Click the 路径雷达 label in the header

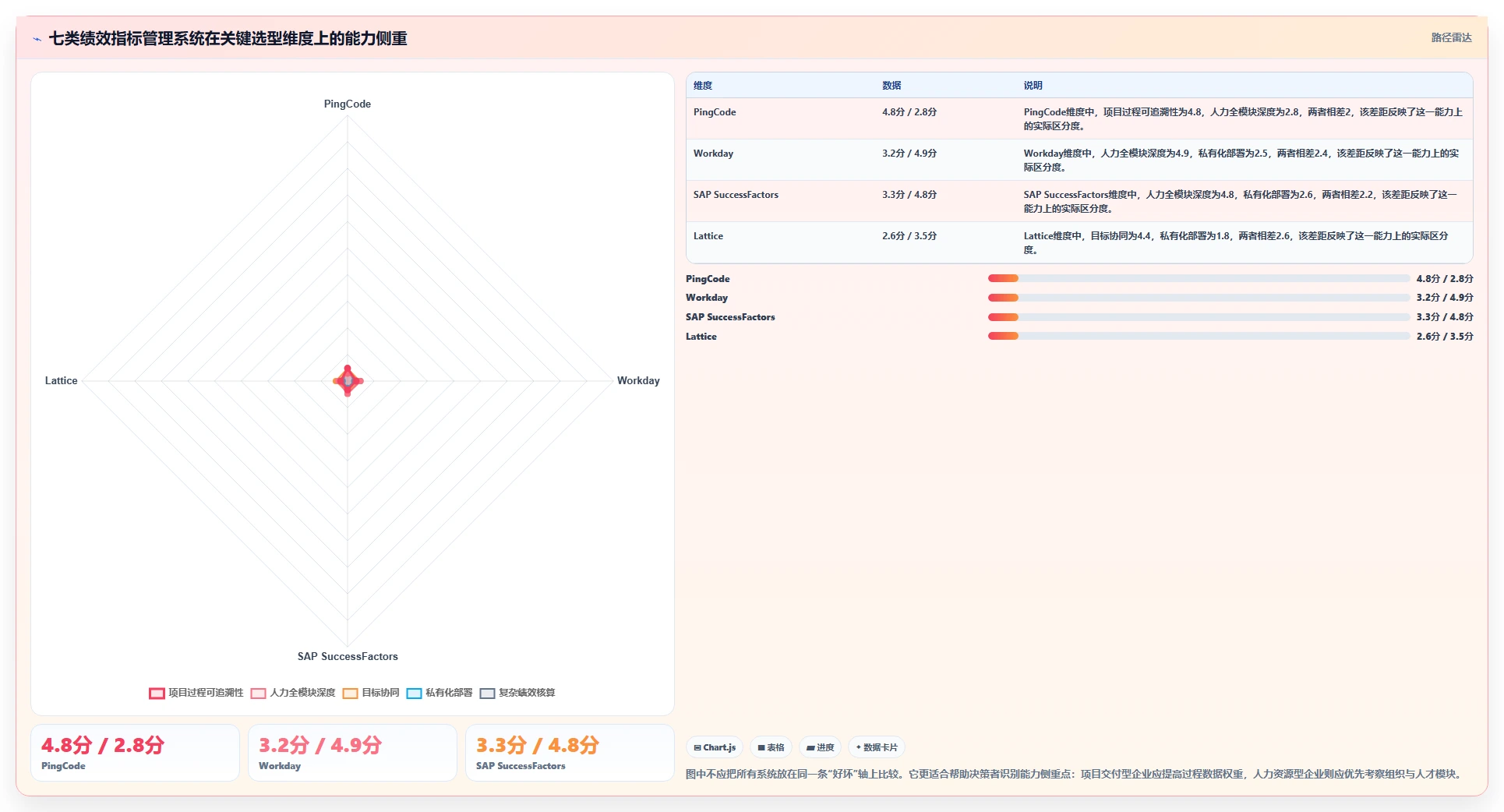1451,37
